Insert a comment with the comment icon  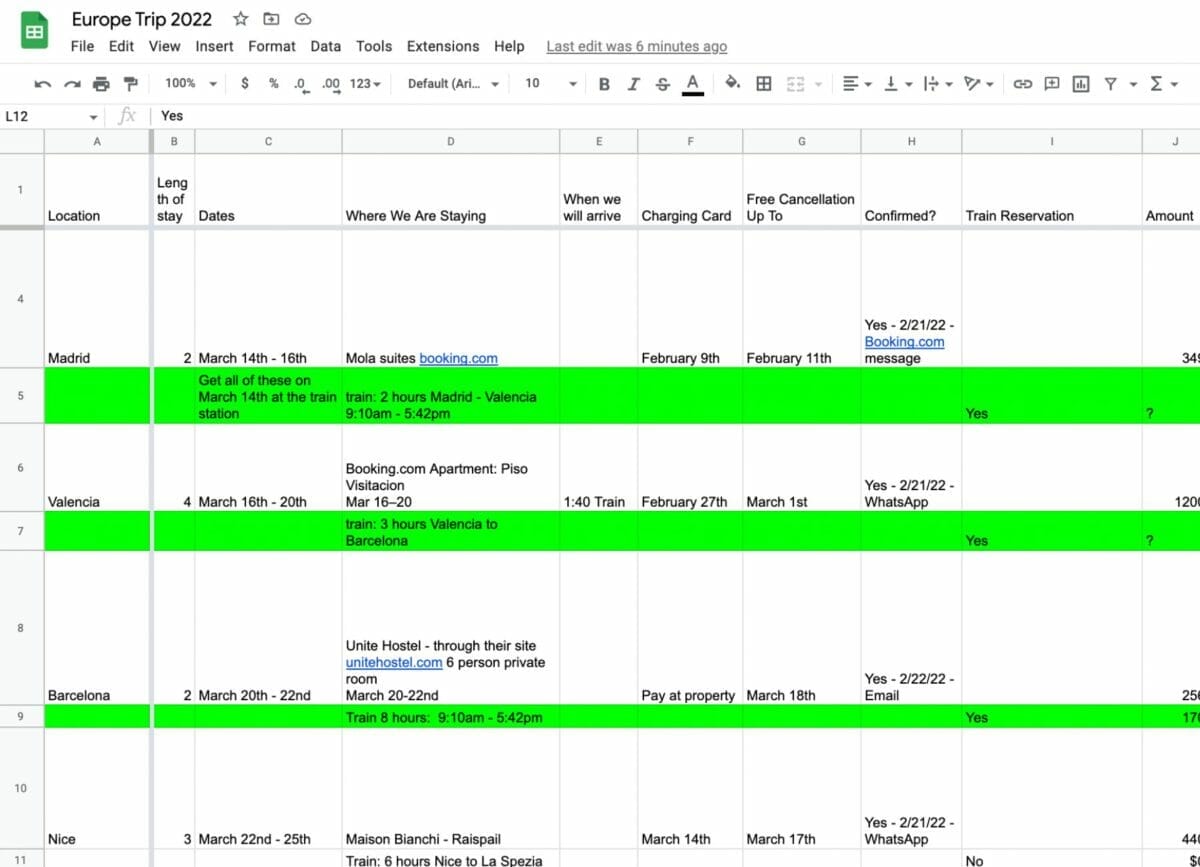(x=1051, y=84)
